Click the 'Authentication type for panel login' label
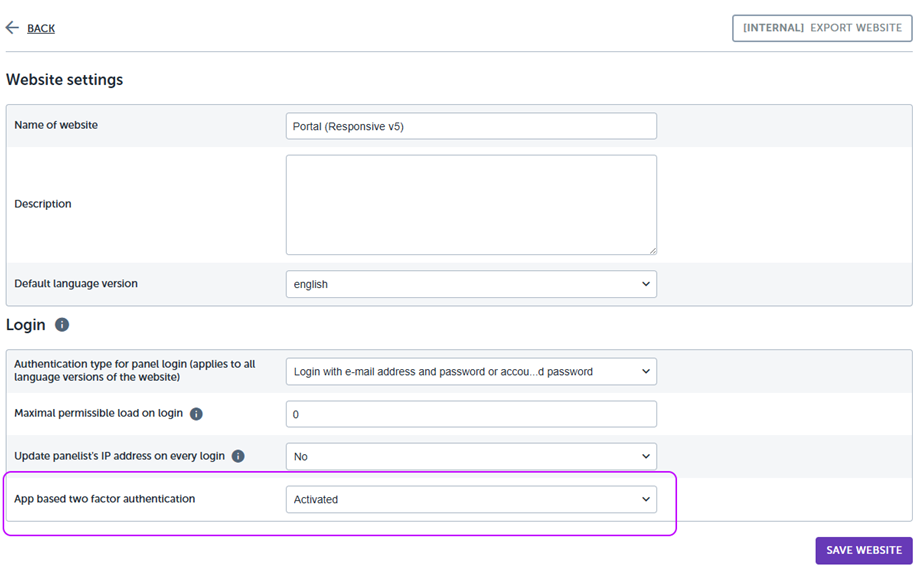Image resolution: width=924 pixels, height=578 pixels. pos(134,371)
